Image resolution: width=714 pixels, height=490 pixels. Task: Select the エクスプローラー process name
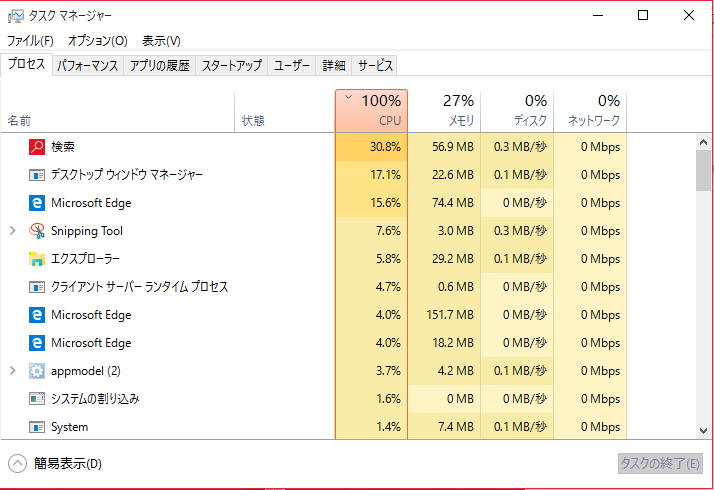click(85, 259)
